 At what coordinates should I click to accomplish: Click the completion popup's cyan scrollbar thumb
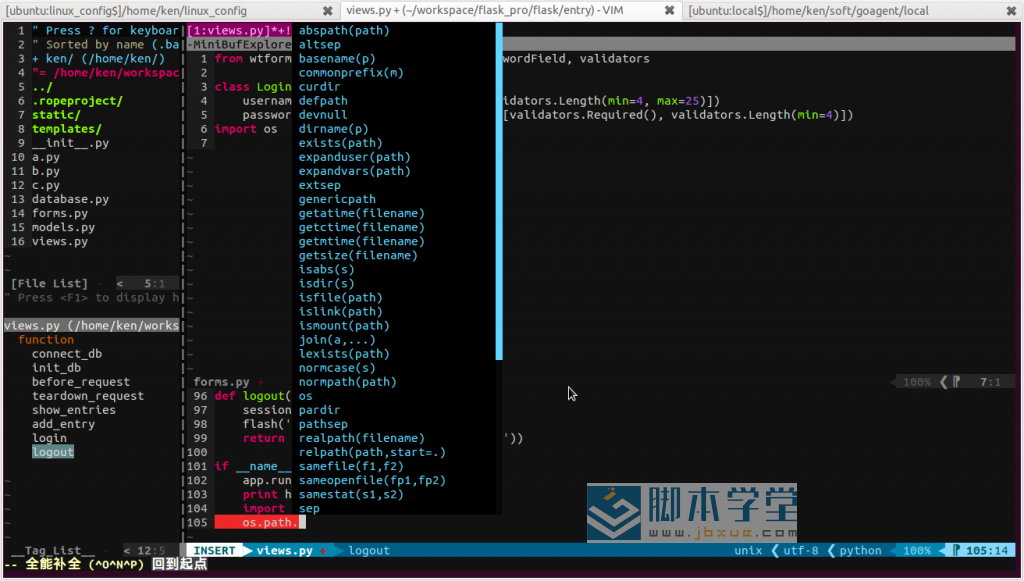tap(499, 191)
